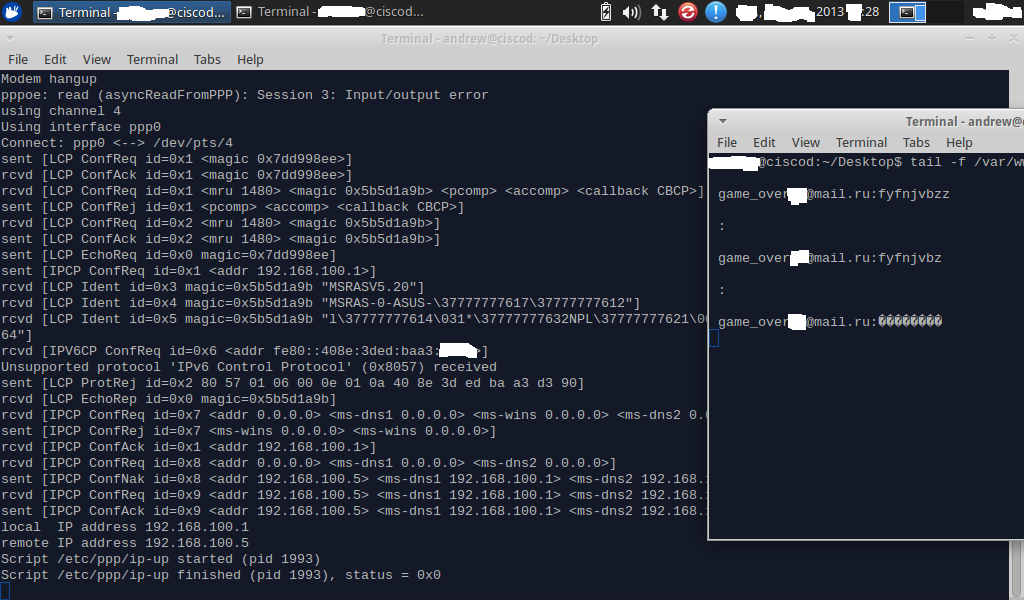The width and height of the screenshot is (1024, 600).
Task: Click the 'sent [IPCP ConfReq id=0x1' line
Action: (x=189, y=271)
